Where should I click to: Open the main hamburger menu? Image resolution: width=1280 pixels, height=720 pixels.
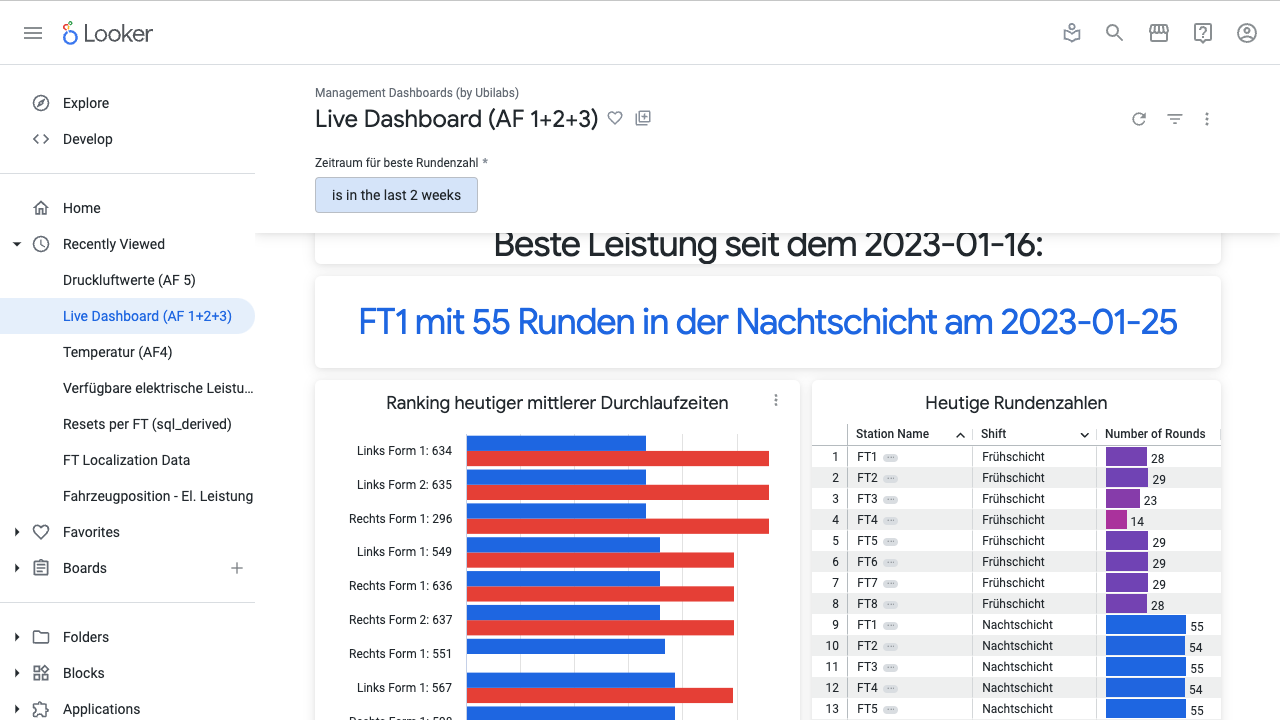pyautogui.click(x=33, y=33)
